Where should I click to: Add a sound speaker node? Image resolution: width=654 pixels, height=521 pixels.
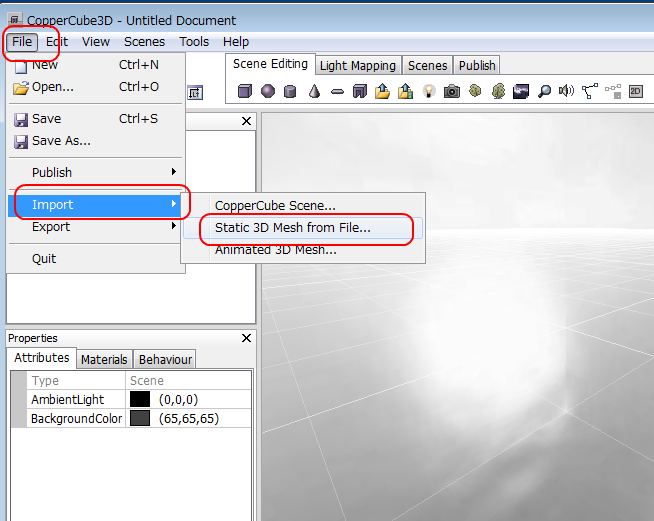pyautogui.click(x=566, y=91)
